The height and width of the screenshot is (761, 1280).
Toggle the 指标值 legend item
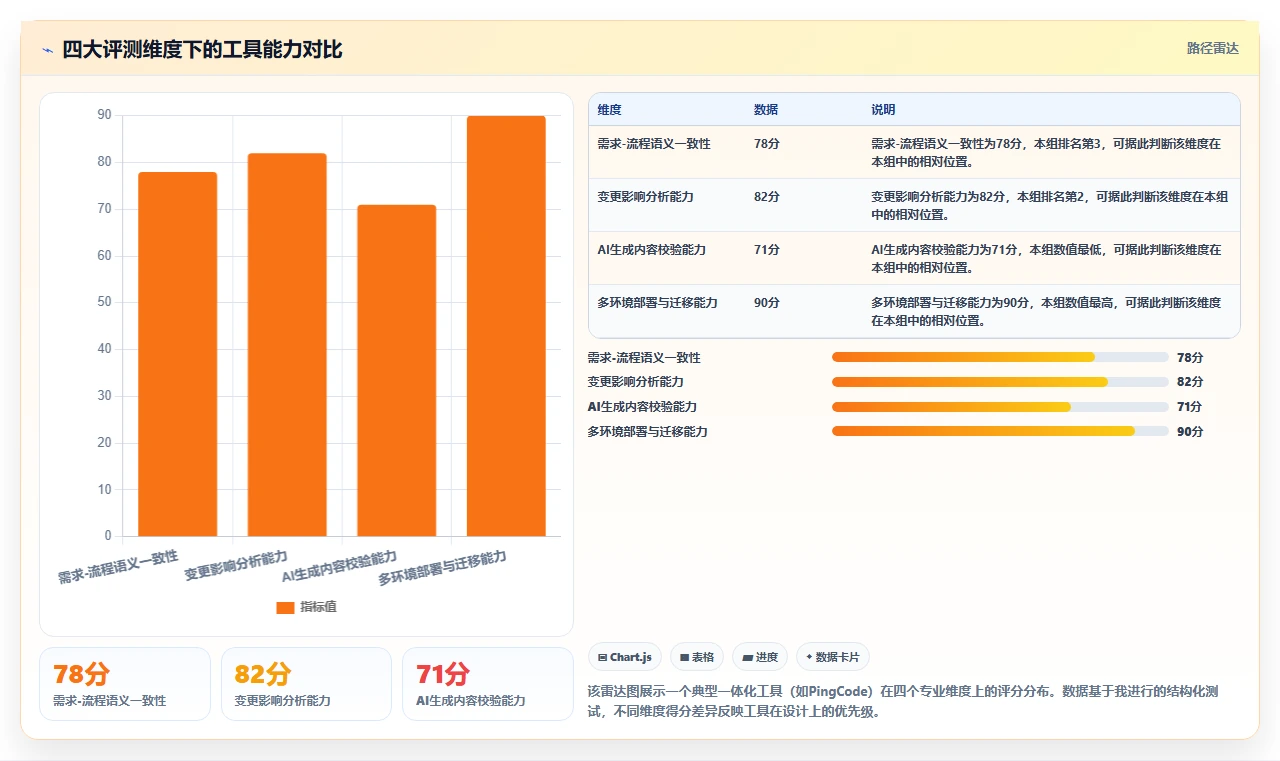tap(306, 607)
